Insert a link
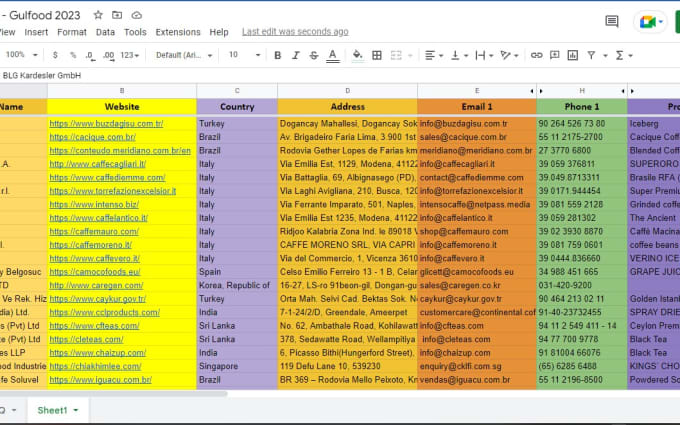 click(536, 55)
